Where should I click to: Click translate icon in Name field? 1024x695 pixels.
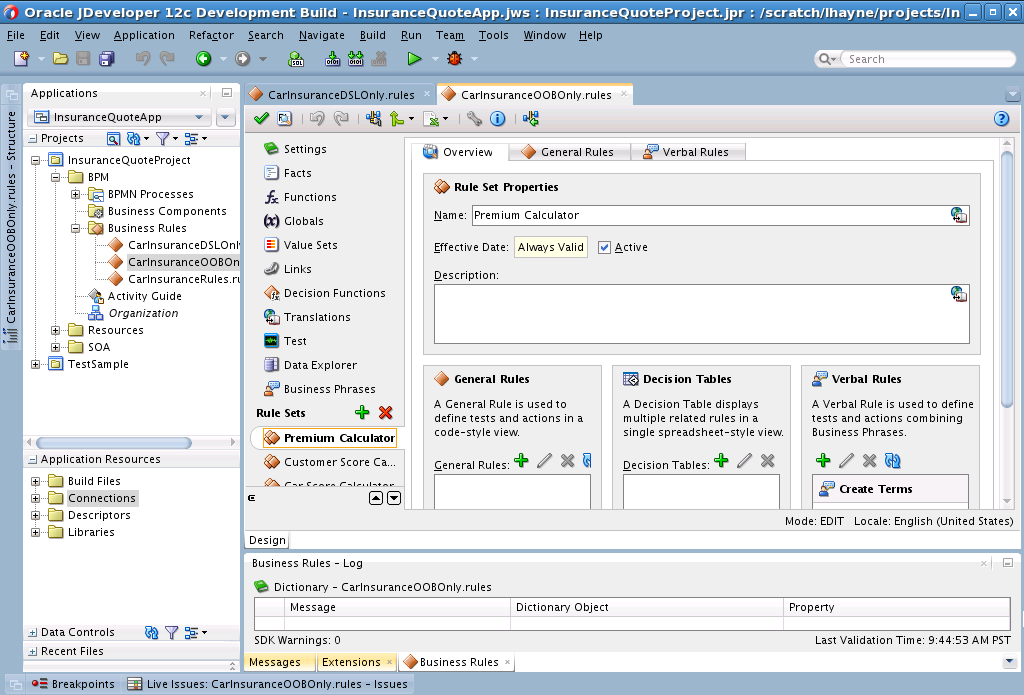click(x=959, y=215)
